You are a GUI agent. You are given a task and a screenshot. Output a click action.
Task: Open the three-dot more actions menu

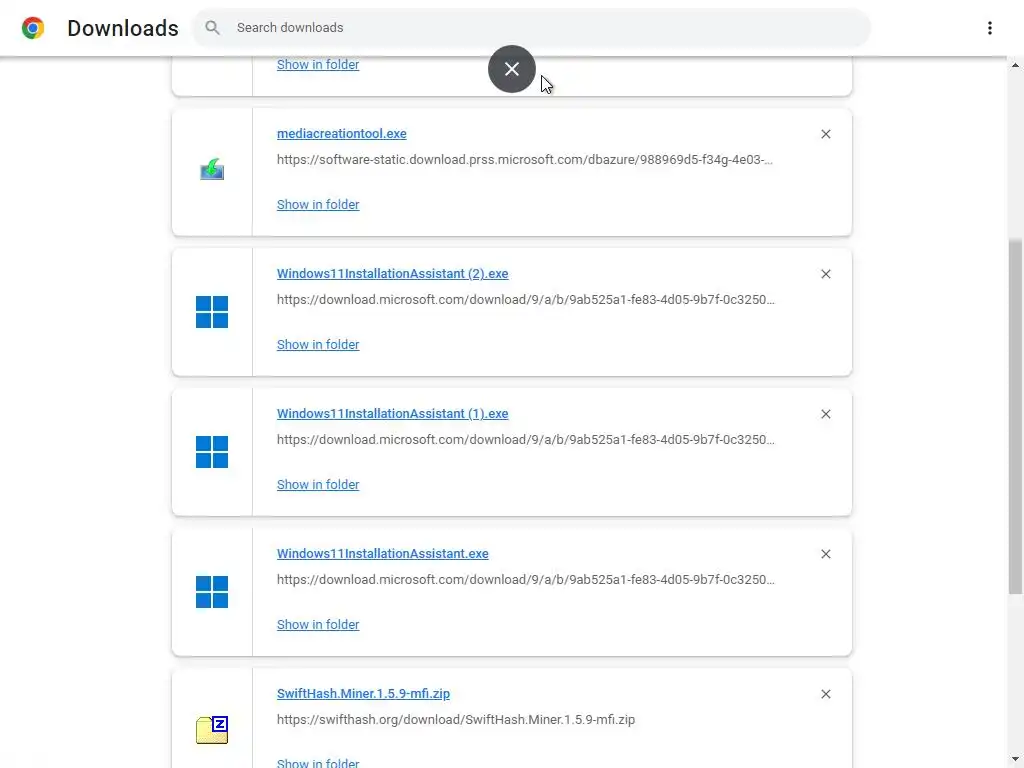(989, 28)
